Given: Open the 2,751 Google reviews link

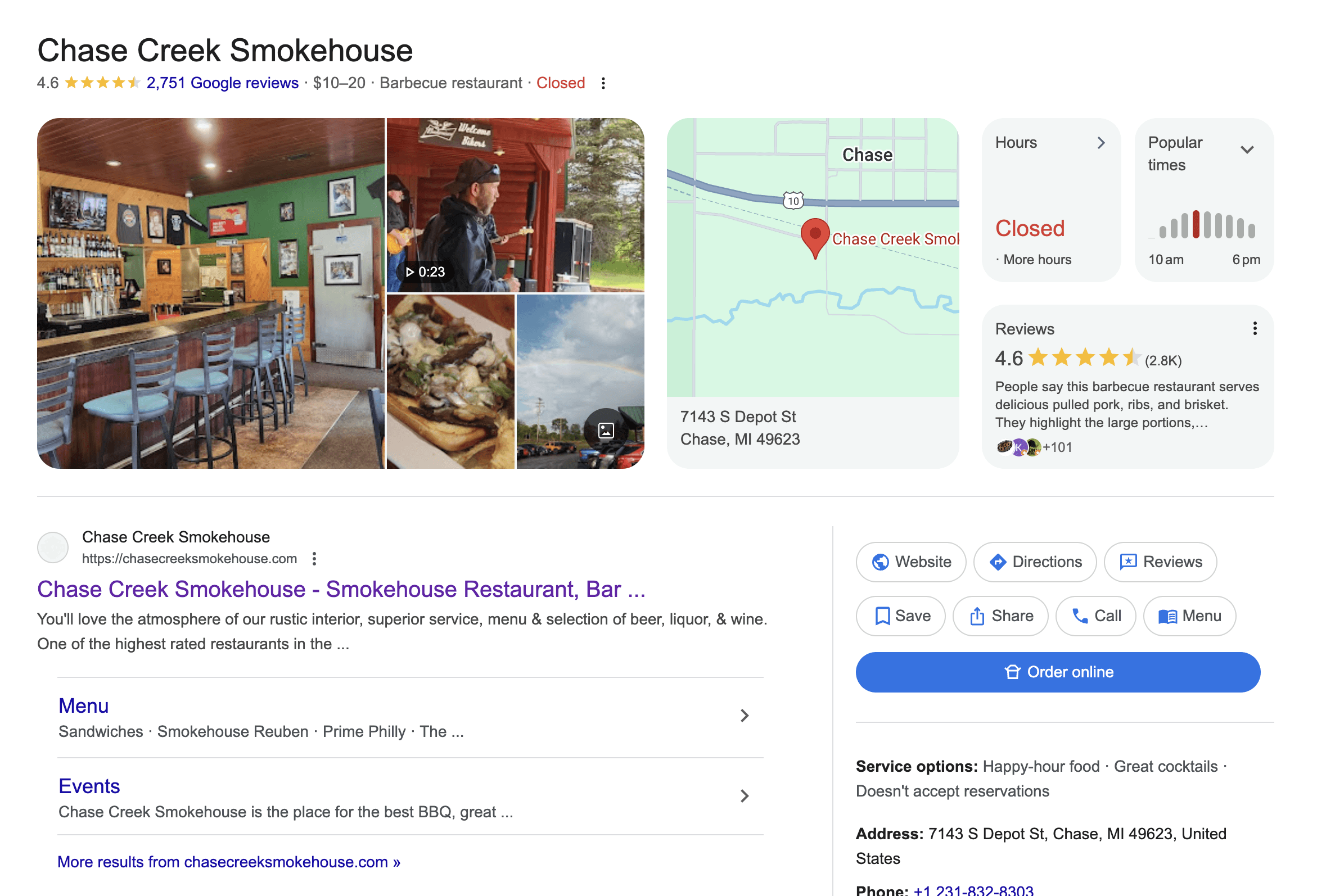Looking at the screenshot, I should point(222,83).
